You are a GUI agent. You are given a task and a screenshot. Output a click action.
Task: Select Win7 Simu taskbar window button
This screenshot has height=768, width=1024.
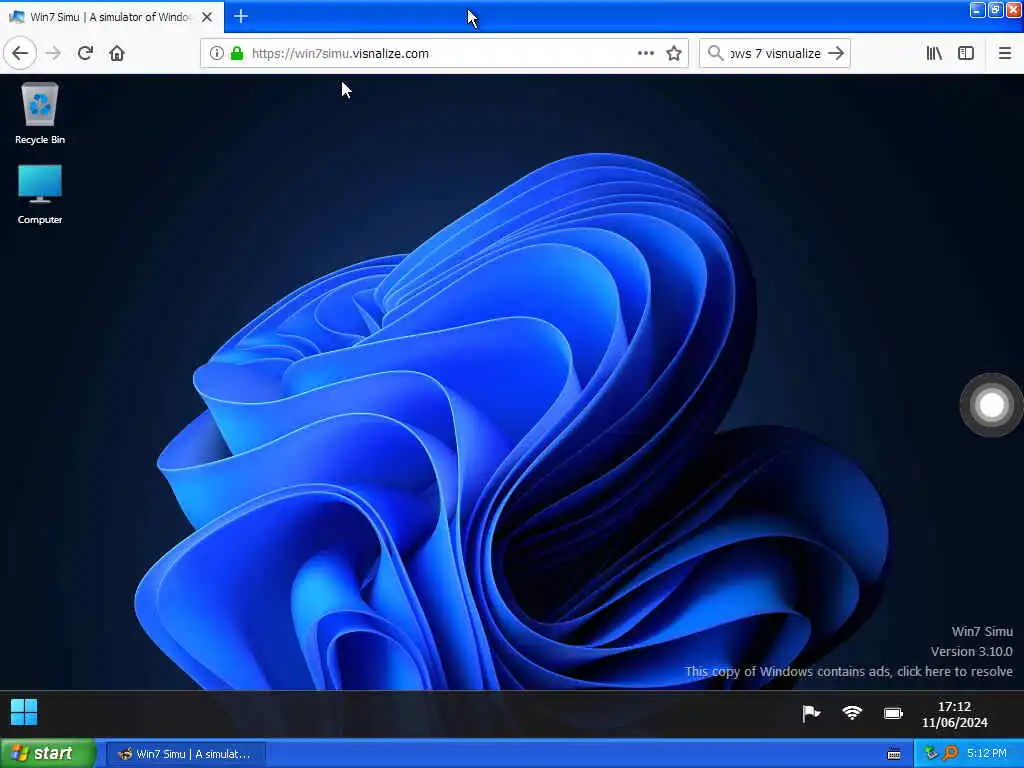185,754
